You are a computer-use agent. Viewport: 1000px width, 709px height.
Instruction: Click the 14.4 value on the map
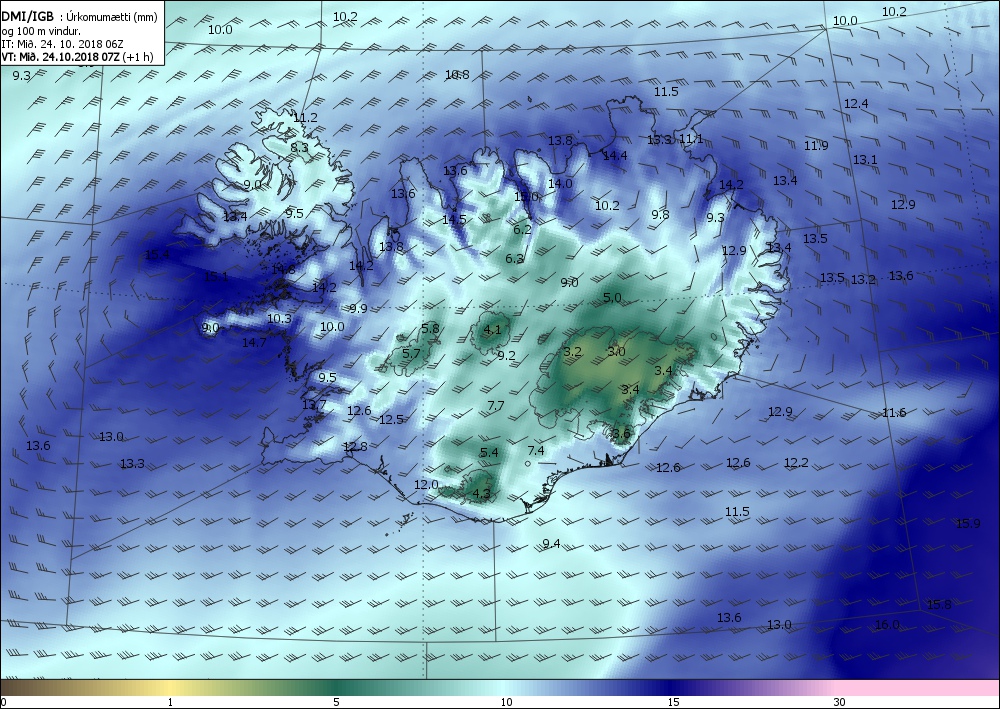pyautogui.click(x=615, y=155)
